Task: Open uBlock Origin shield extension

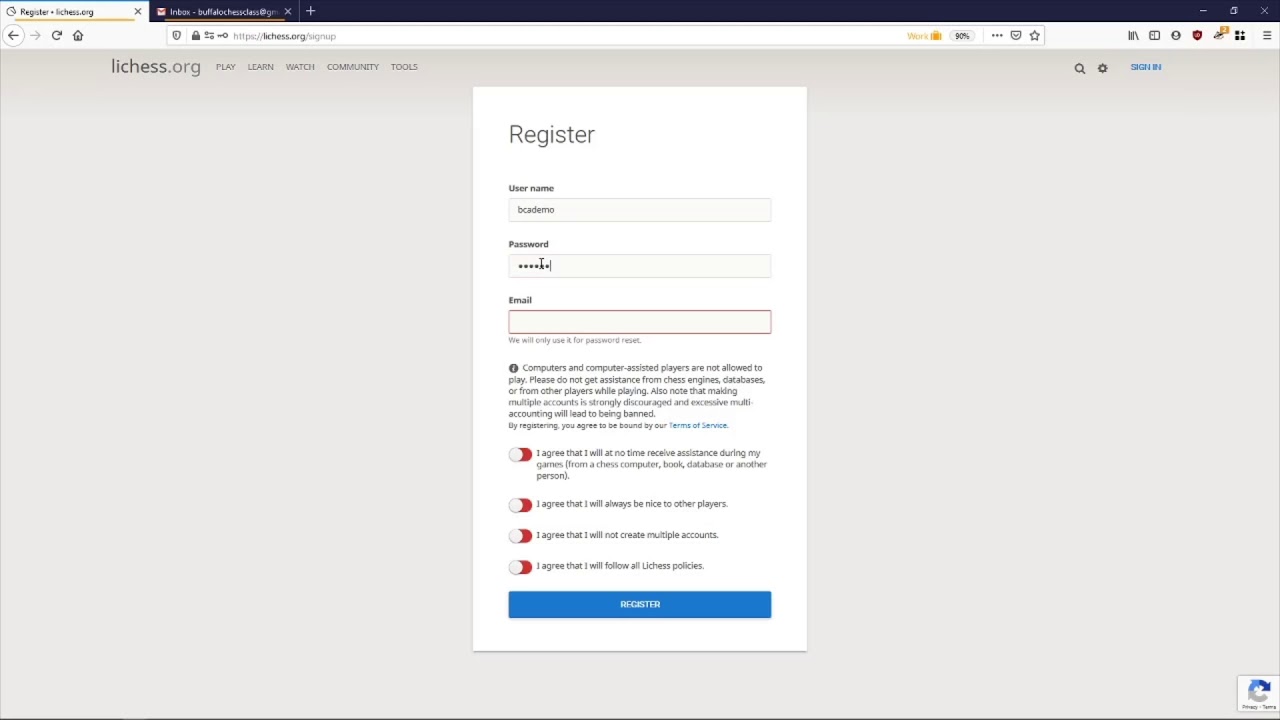Action: pyautogui.click(x=1197, y=36)
